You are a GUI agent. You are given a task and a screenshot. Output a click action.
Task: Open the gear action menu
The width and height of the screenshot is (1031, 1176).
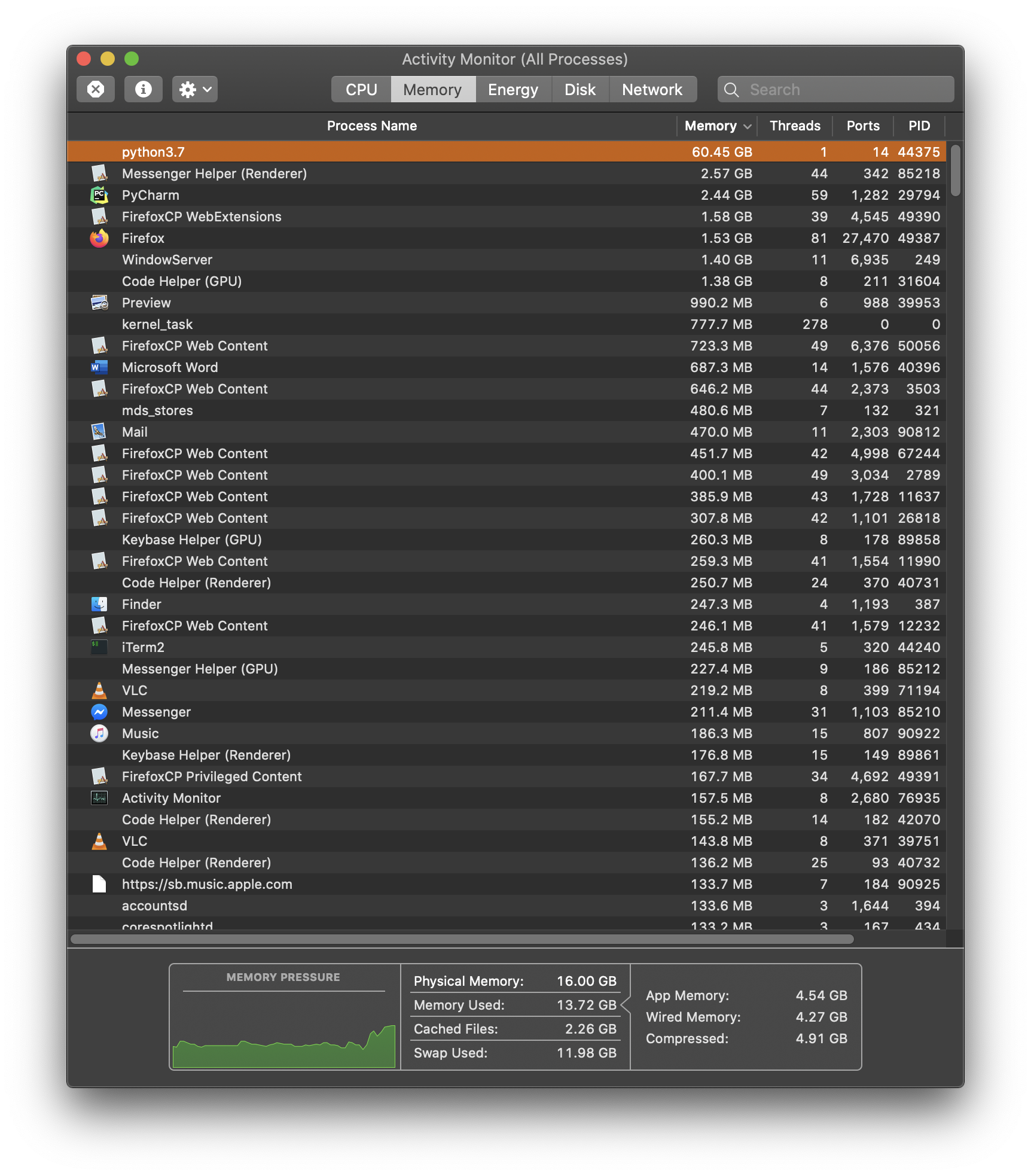point(194,89)
